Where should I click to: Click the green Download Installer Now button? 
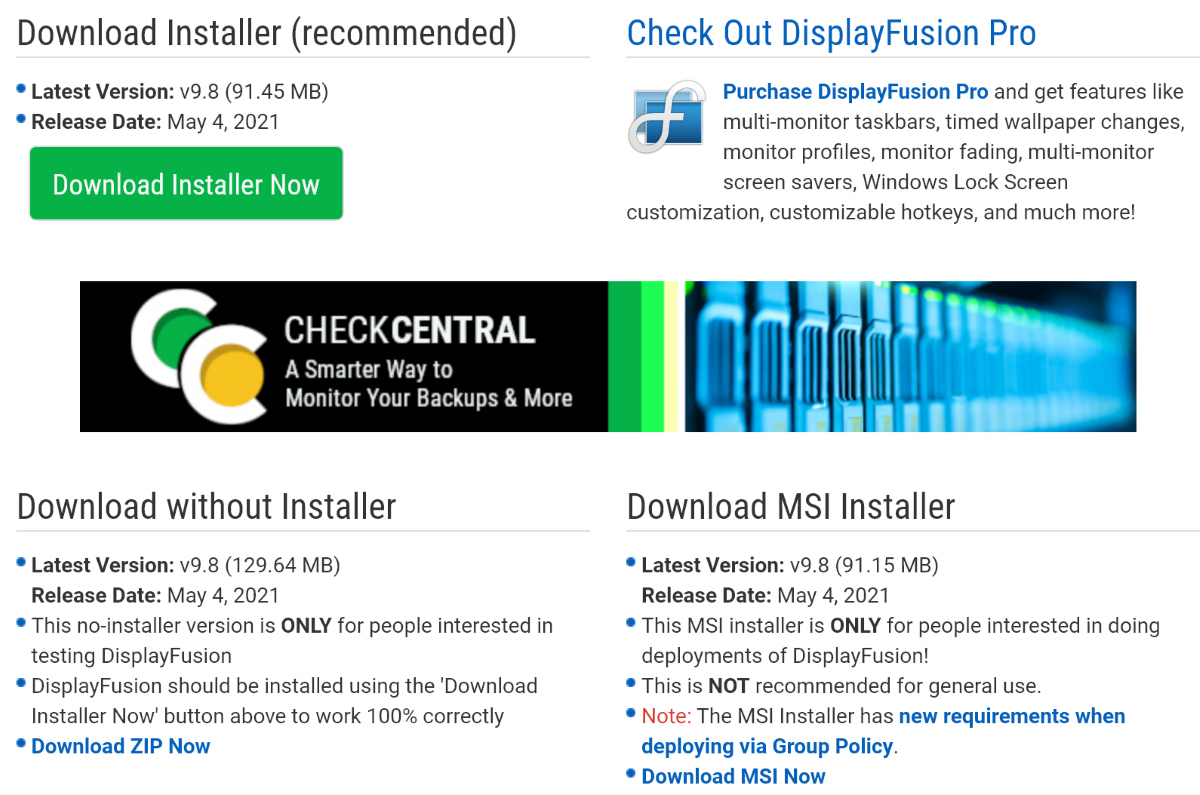tap(186, 184)
